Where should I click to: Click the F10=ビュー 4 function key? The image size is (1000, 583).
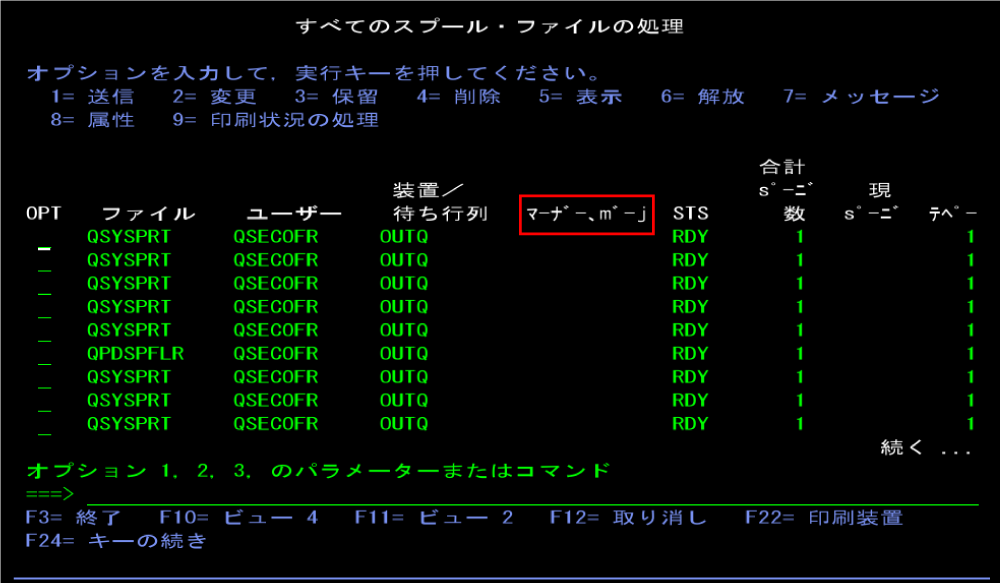coord(239,517)
